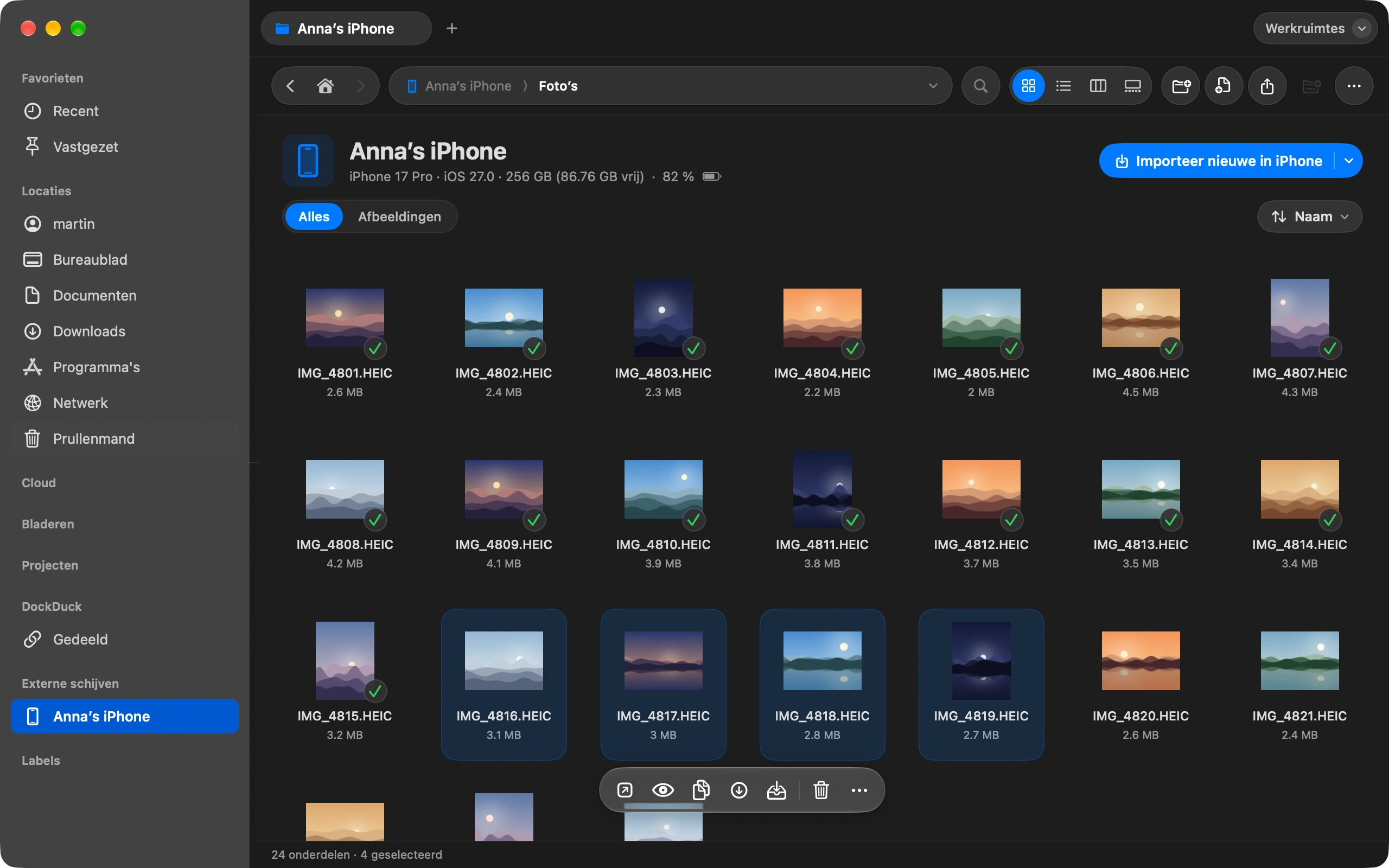1389x868 pixels.
Task: Import selected items tray icon
Action: point(776,790)
